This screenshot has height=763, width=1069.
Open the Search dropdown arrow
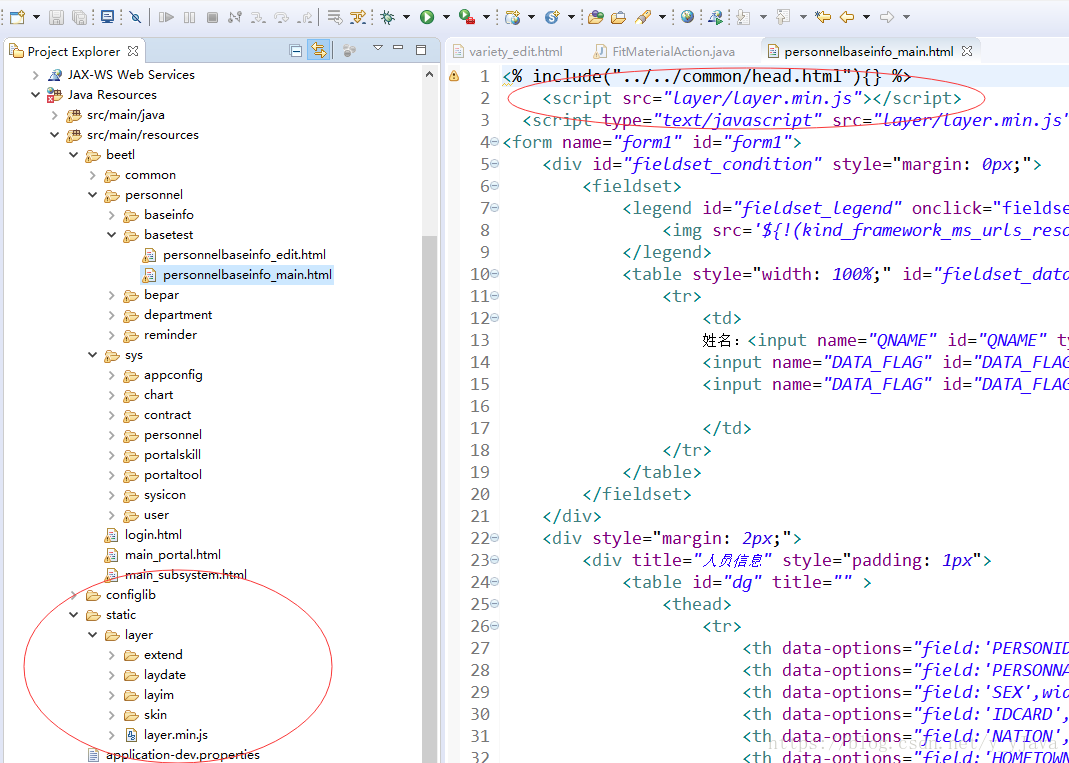click(662, 16)
